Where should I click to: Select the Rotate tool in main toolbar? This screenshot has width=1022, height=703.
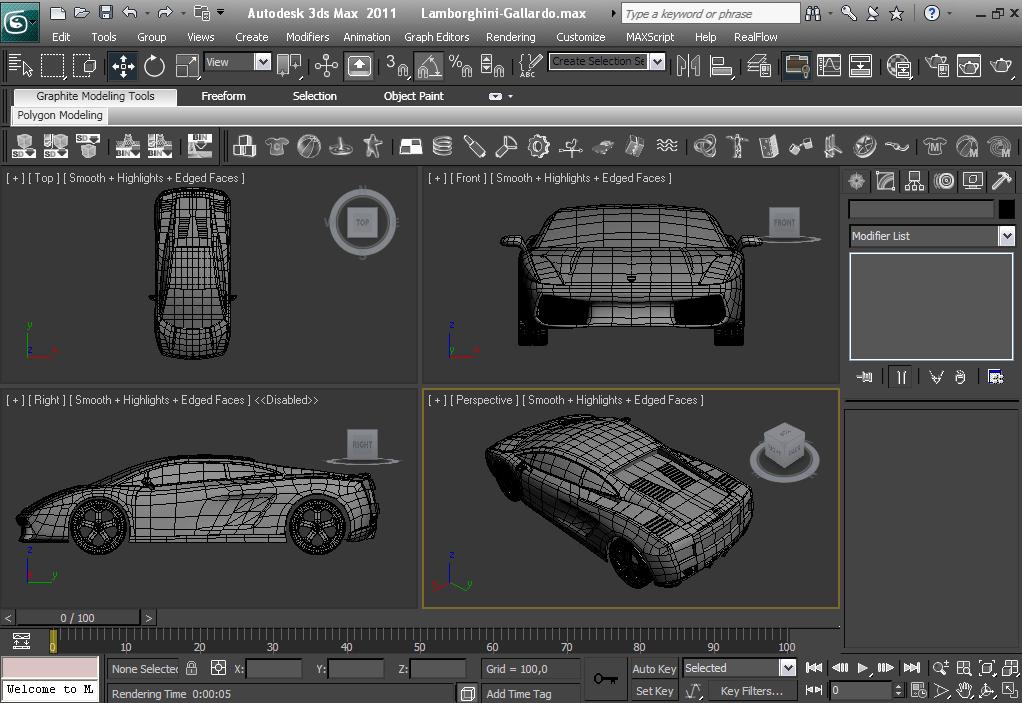[x=154, y=66]
